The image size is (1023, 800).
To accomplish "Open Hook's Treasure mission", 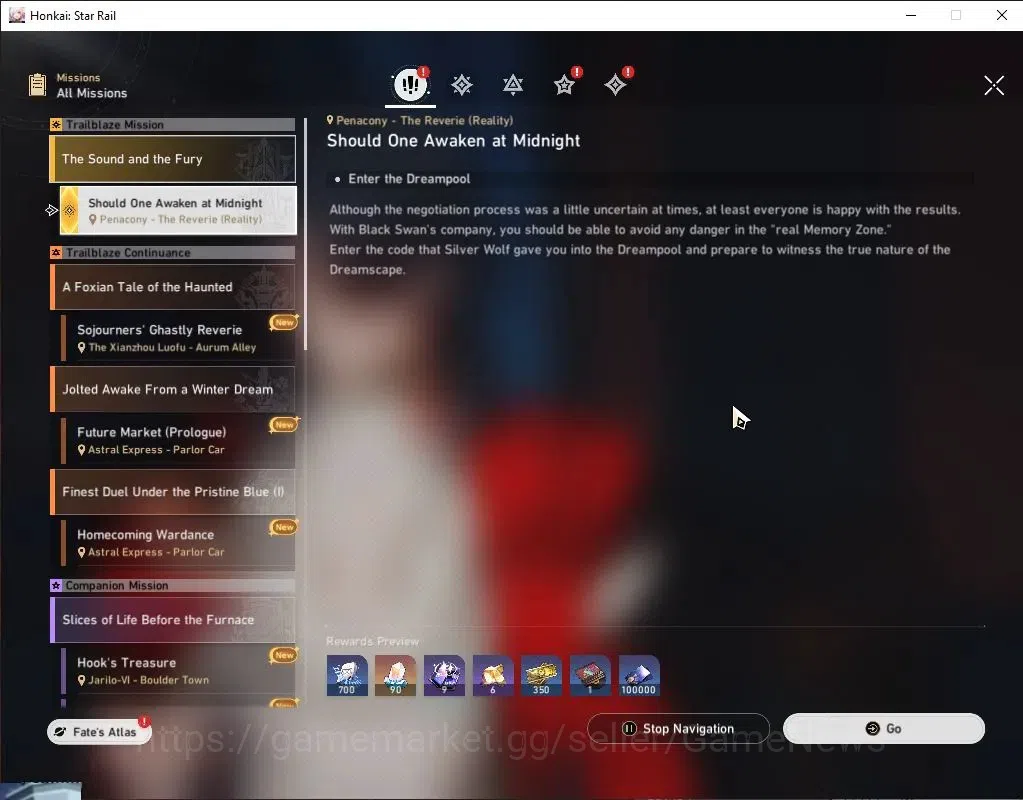I will click(x=178, y=670).
